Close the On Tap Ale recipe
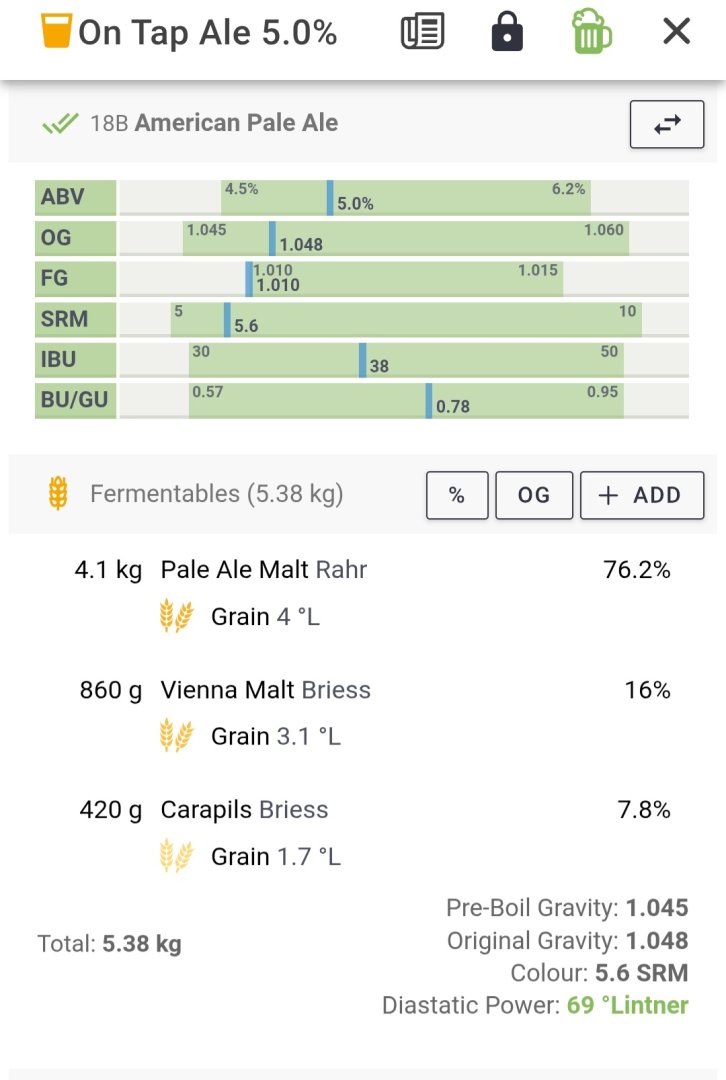Screen dimensions: 726x1080 (676, 31)
